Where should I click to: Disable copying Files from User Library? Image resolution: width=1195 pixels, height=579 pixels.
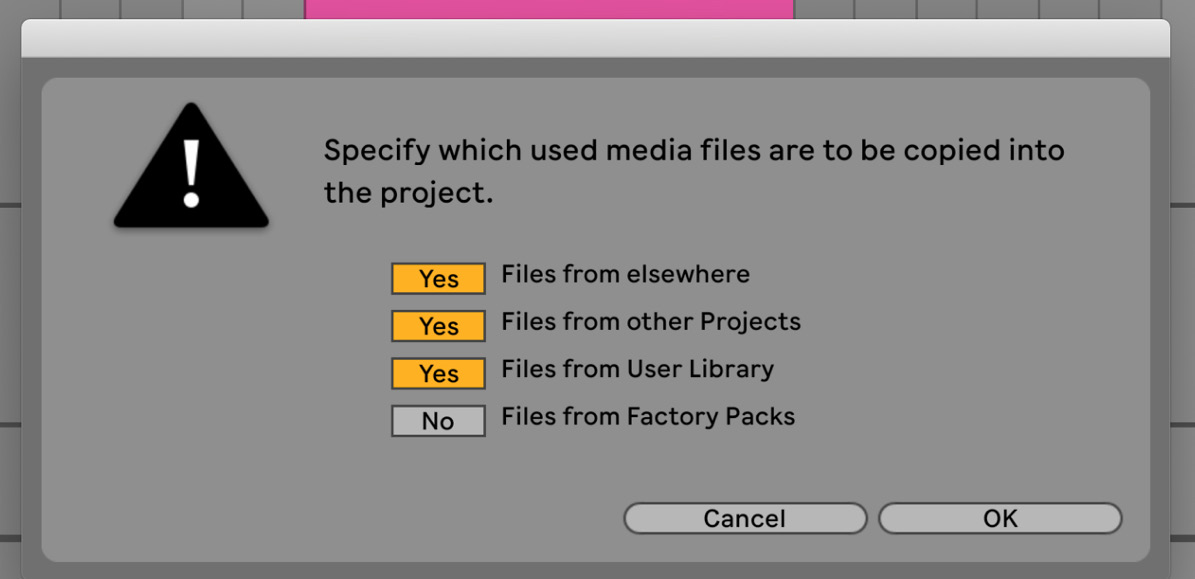pos(438,373)
